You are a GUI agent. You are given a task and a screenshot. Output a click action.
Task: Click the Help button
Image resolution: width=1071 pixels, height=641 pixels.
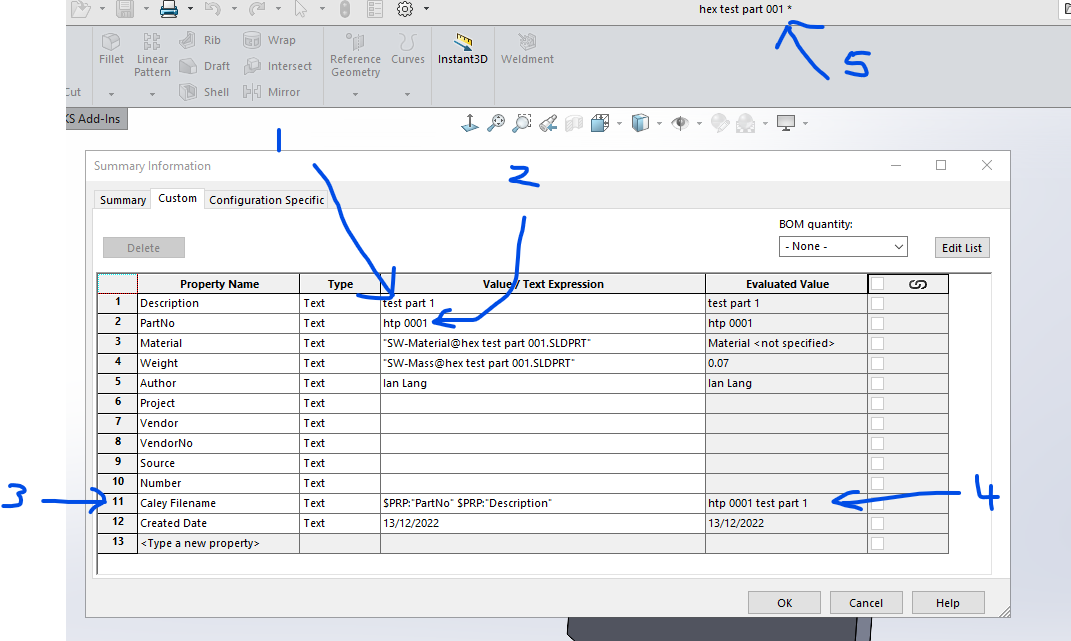[947, 602]
